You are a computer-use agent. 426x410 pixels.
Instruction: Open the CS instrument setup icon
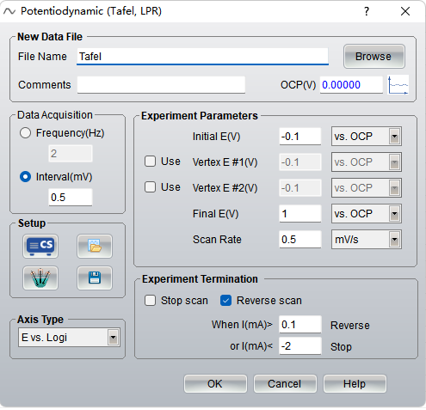point(40,246)
